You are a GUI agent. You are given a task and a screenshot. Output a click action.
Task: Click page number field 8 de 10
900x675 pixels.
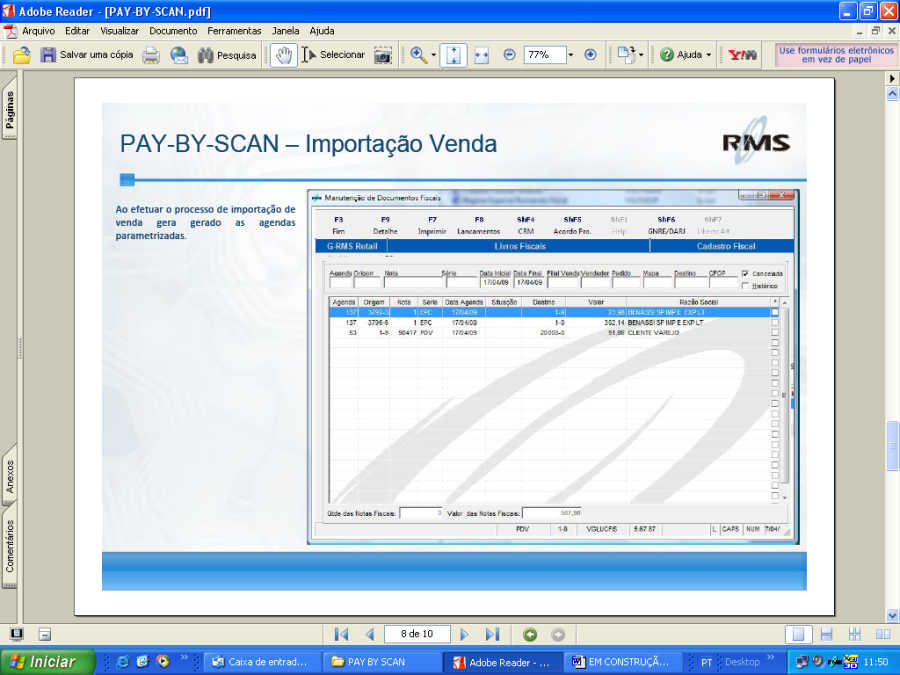(417, 634)
